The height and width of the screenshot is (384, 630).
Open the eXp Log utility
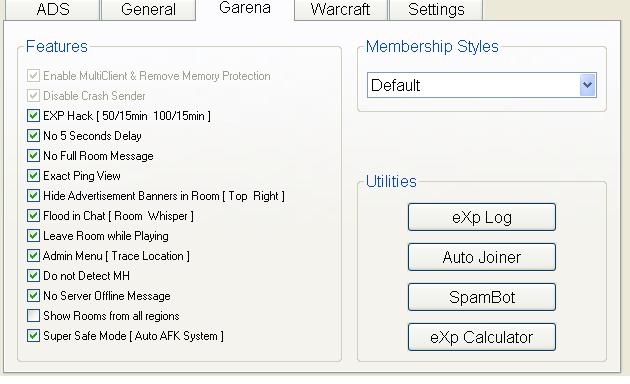pyautogui.click(x=482, y=217)
